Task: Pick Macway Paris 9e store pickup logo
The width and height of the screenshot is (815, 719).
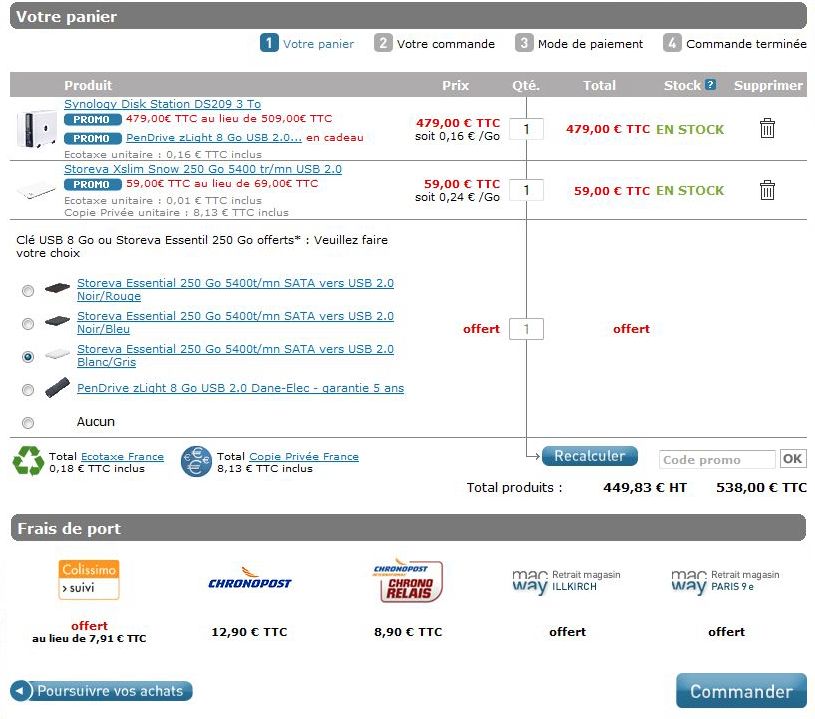Action: pyautogui.click(x=726, y=582)
